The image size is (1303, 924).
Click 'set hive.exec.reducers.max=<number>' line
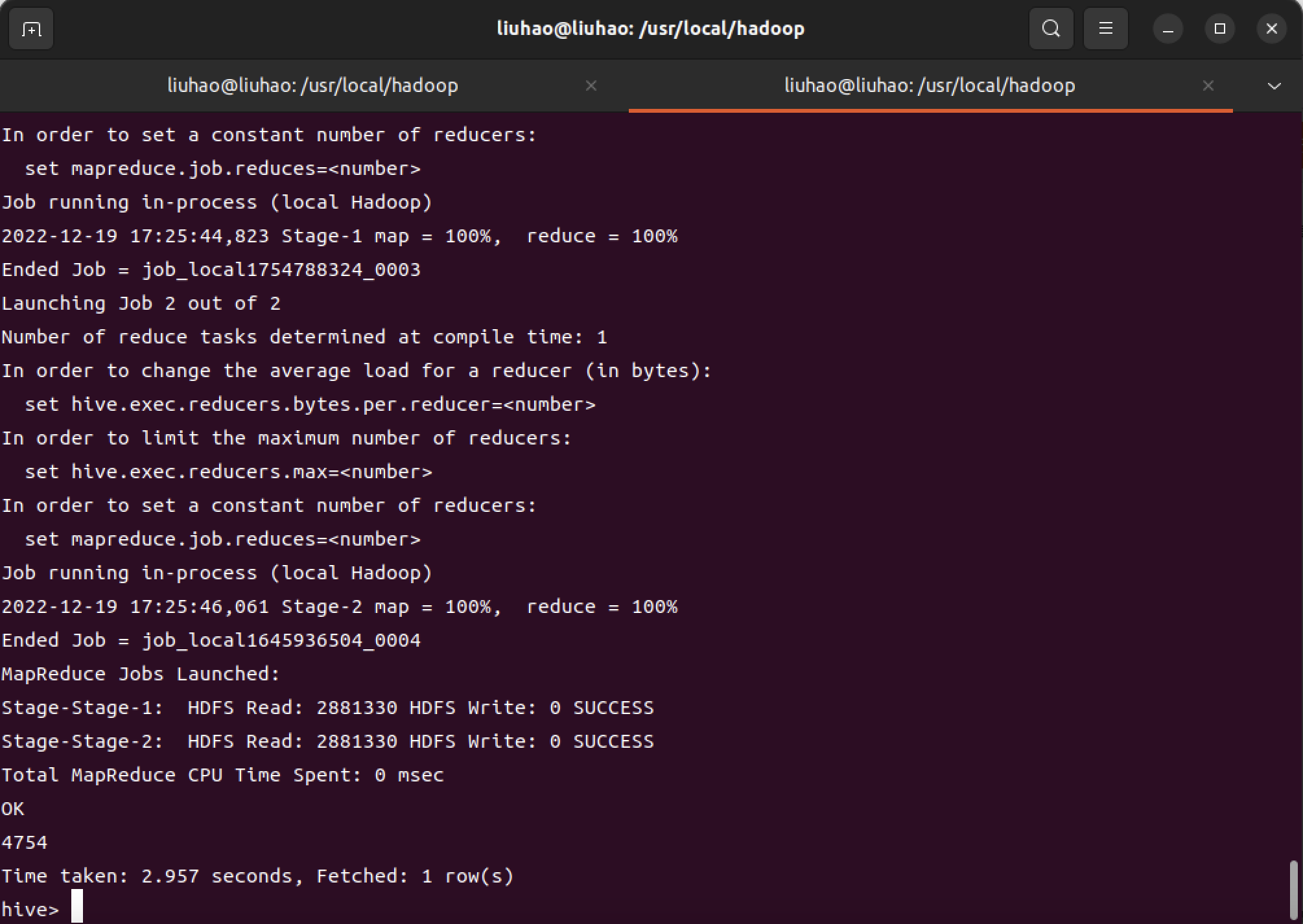tap(228, 472)
